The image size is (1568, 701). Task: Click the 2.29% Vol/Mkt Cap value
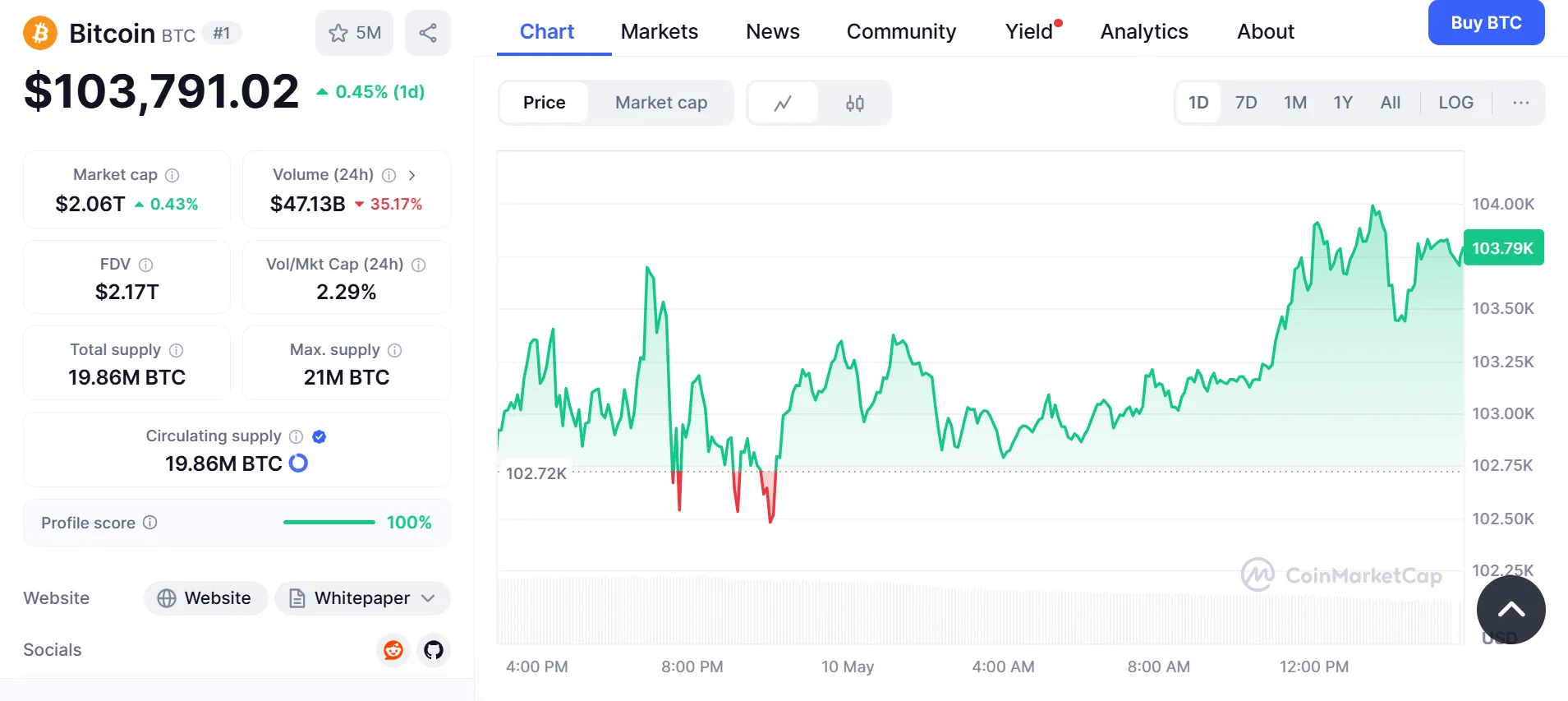click(347, 292)
